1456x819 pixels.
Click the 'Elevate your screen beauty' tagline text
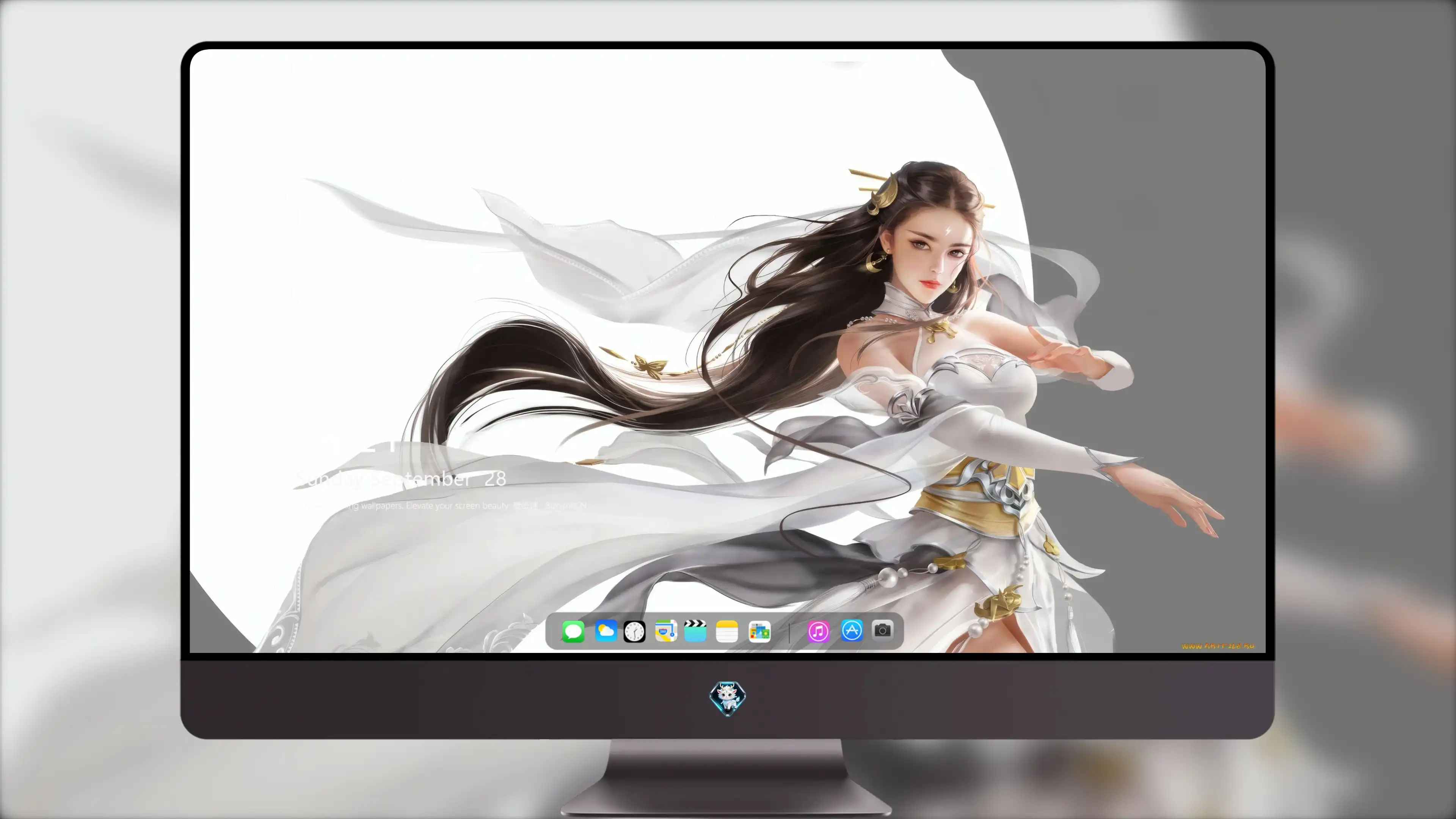point(457,505)
